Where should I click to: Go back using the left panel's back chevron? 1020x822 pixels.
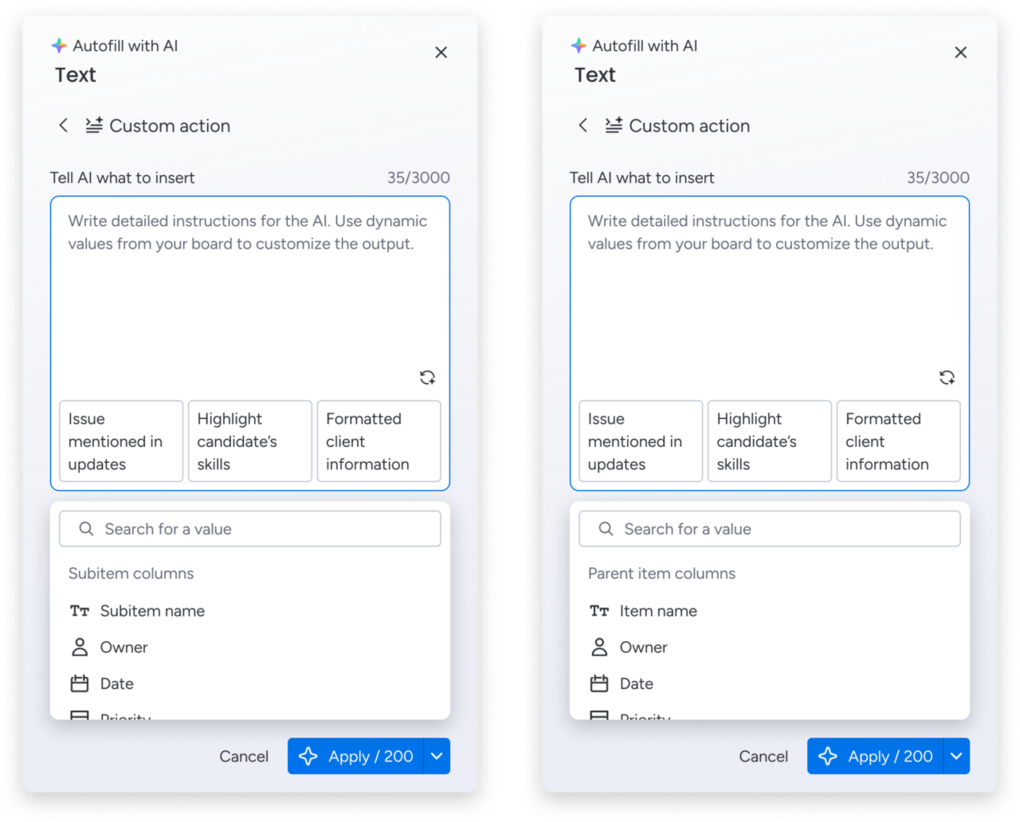(63, 125)
